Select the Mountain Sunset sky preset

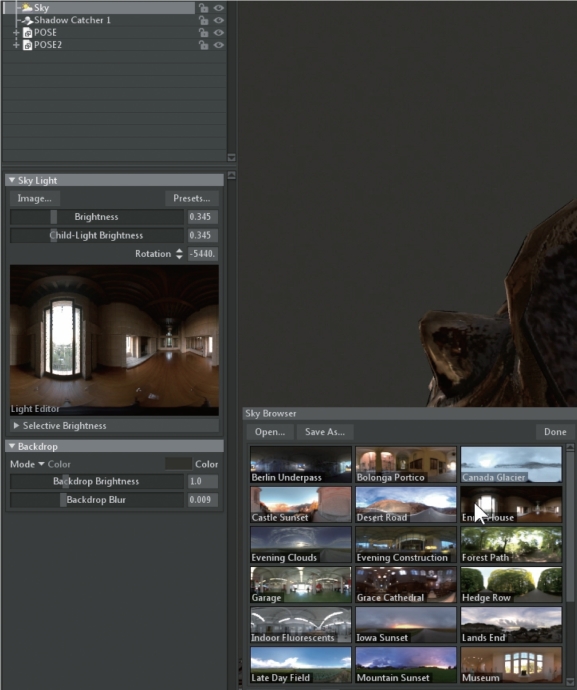[x=406, y=665]
